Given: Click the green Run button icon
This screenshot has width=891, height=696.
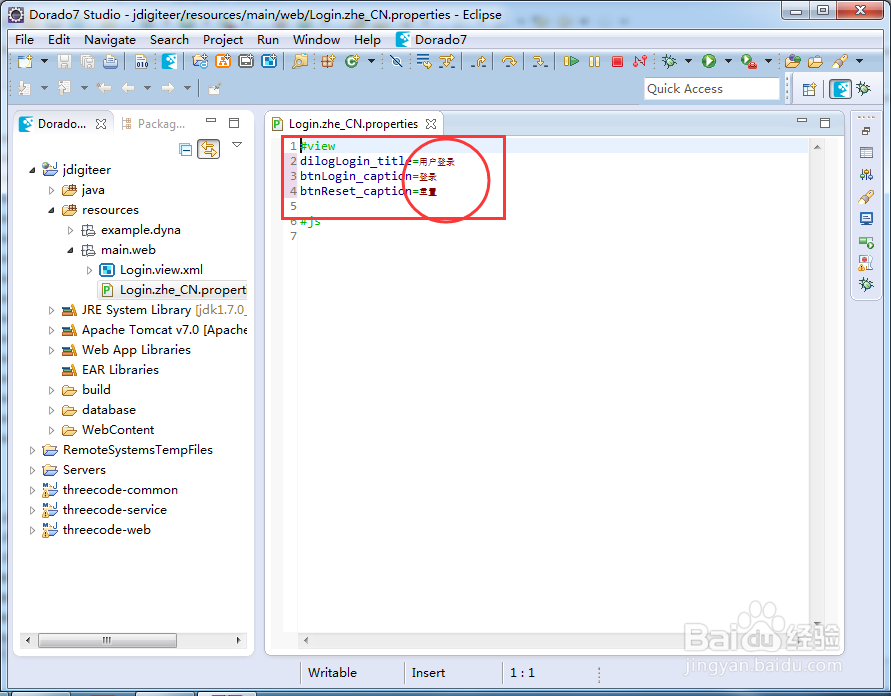Looking at the screenshot, I should point(709,61).
